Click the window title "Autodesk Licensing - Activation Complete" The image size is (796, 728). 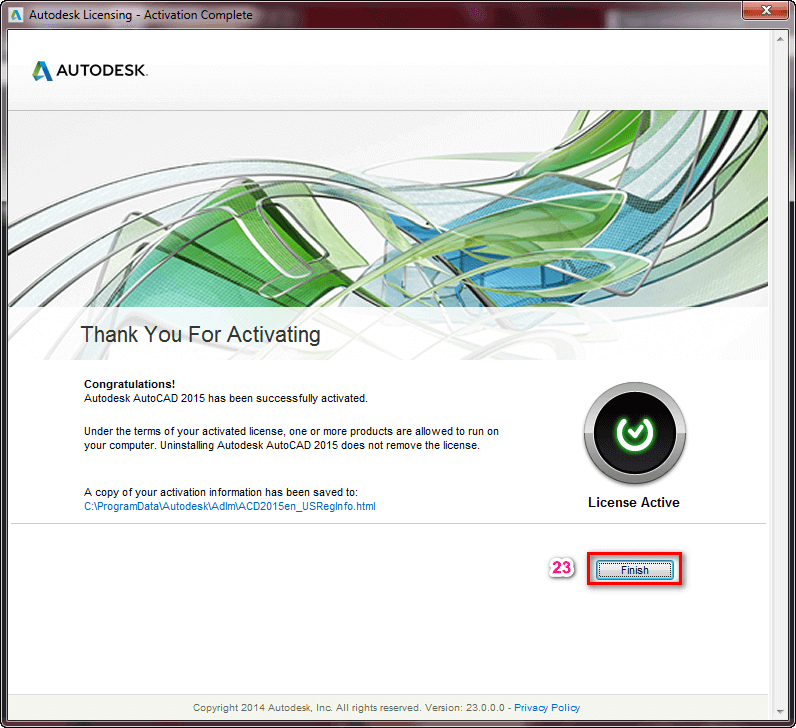coord(141,15)
